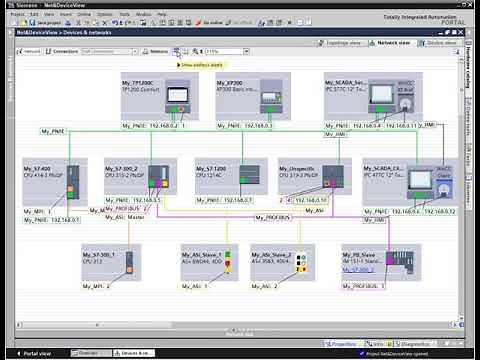The width and height of the screenshot is (480, 360).
Task: Expand the project tree side panel arrow
Action: tap(10, 33)
